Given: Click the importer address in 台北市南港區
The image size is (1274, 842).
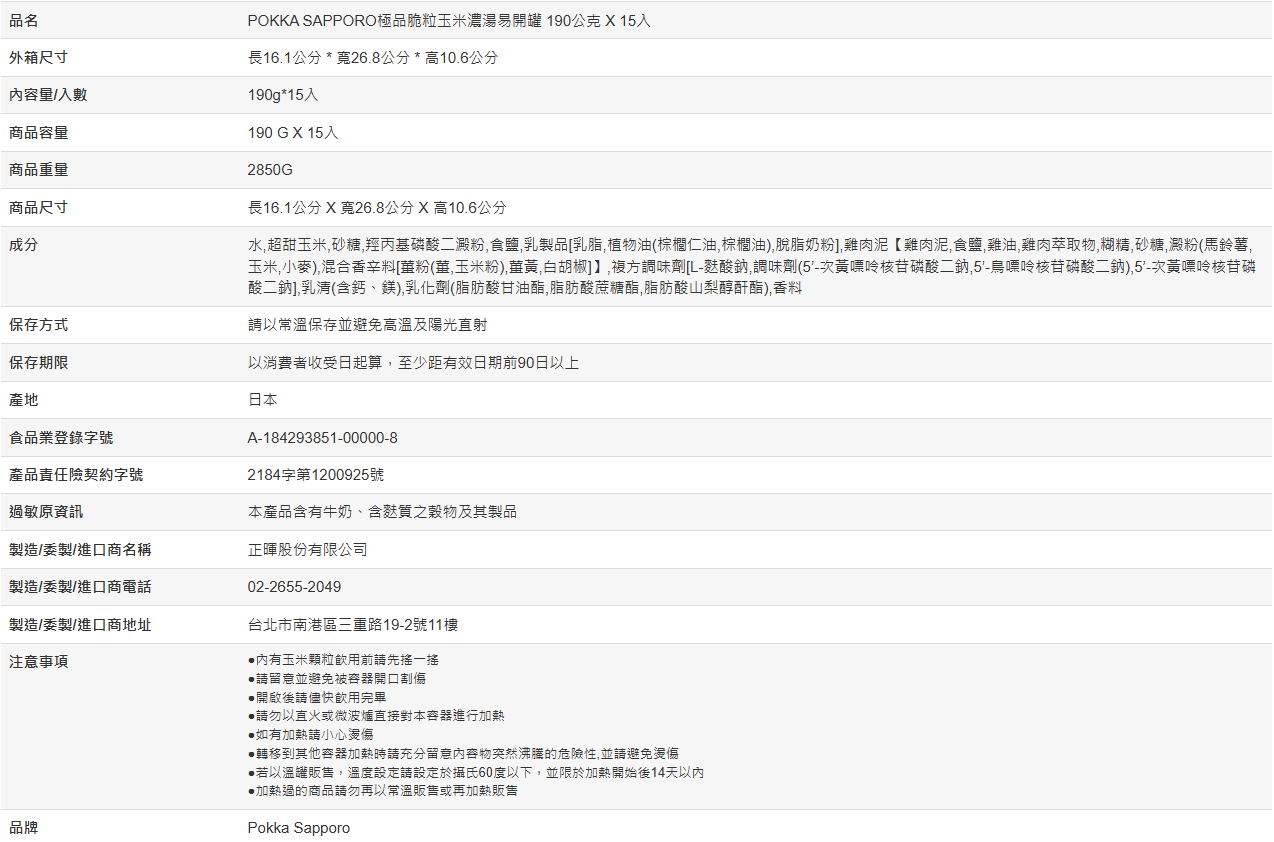Looking at the screenshot, I should tap(353, 625).
